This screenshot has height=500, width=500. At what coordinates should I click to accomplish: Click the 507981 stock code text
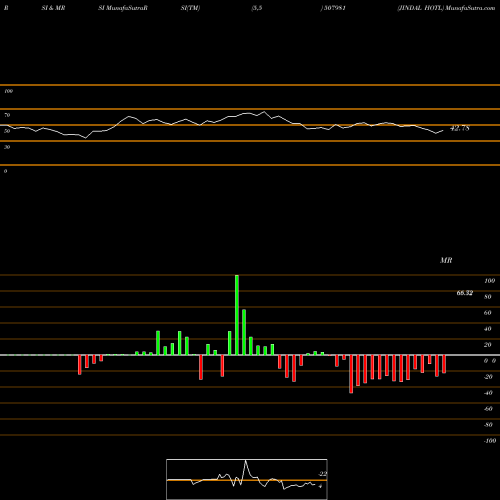(334, 8)
